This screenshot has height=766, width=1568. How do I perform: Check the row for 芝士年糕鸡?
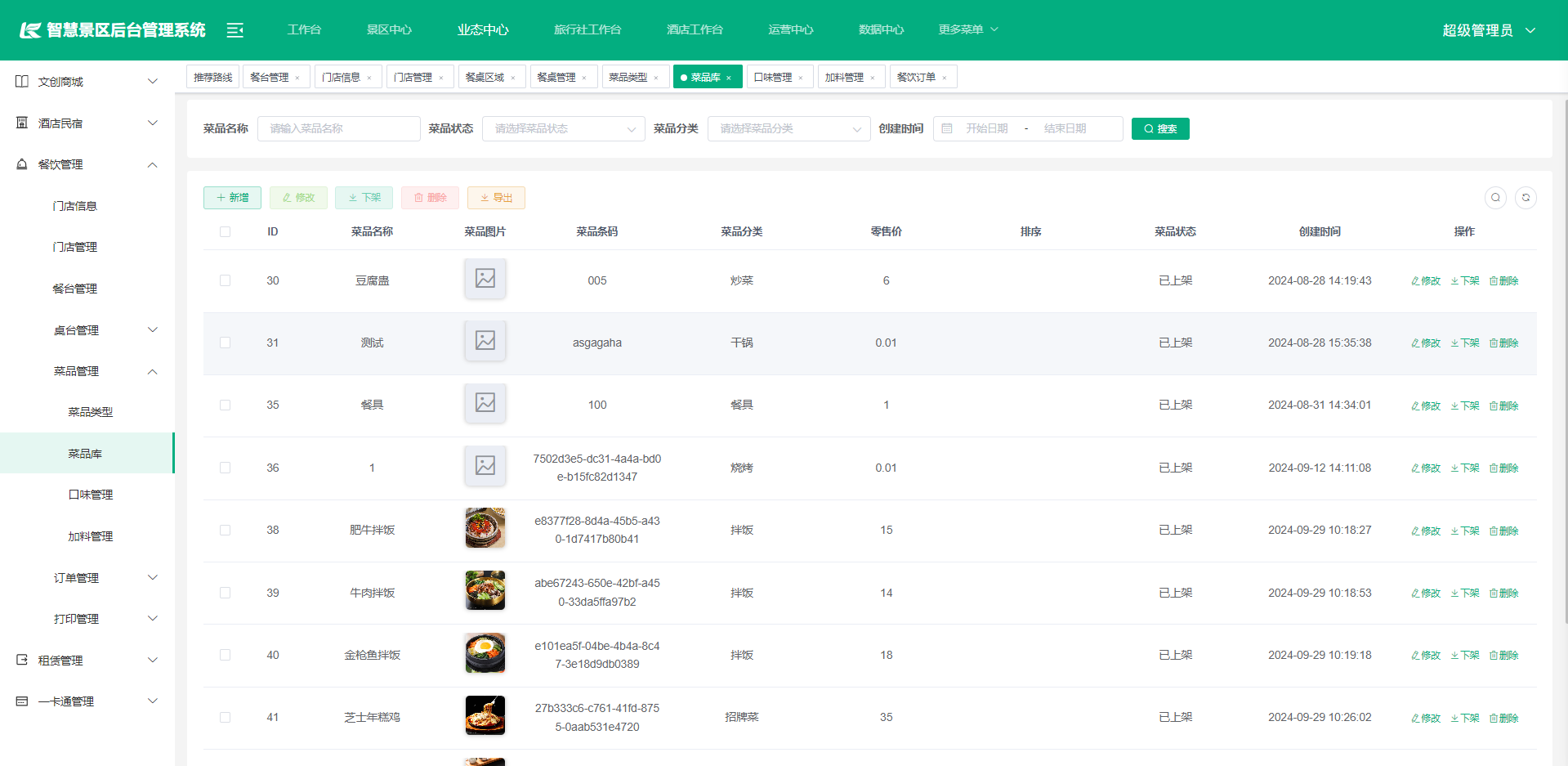point(226,717)
